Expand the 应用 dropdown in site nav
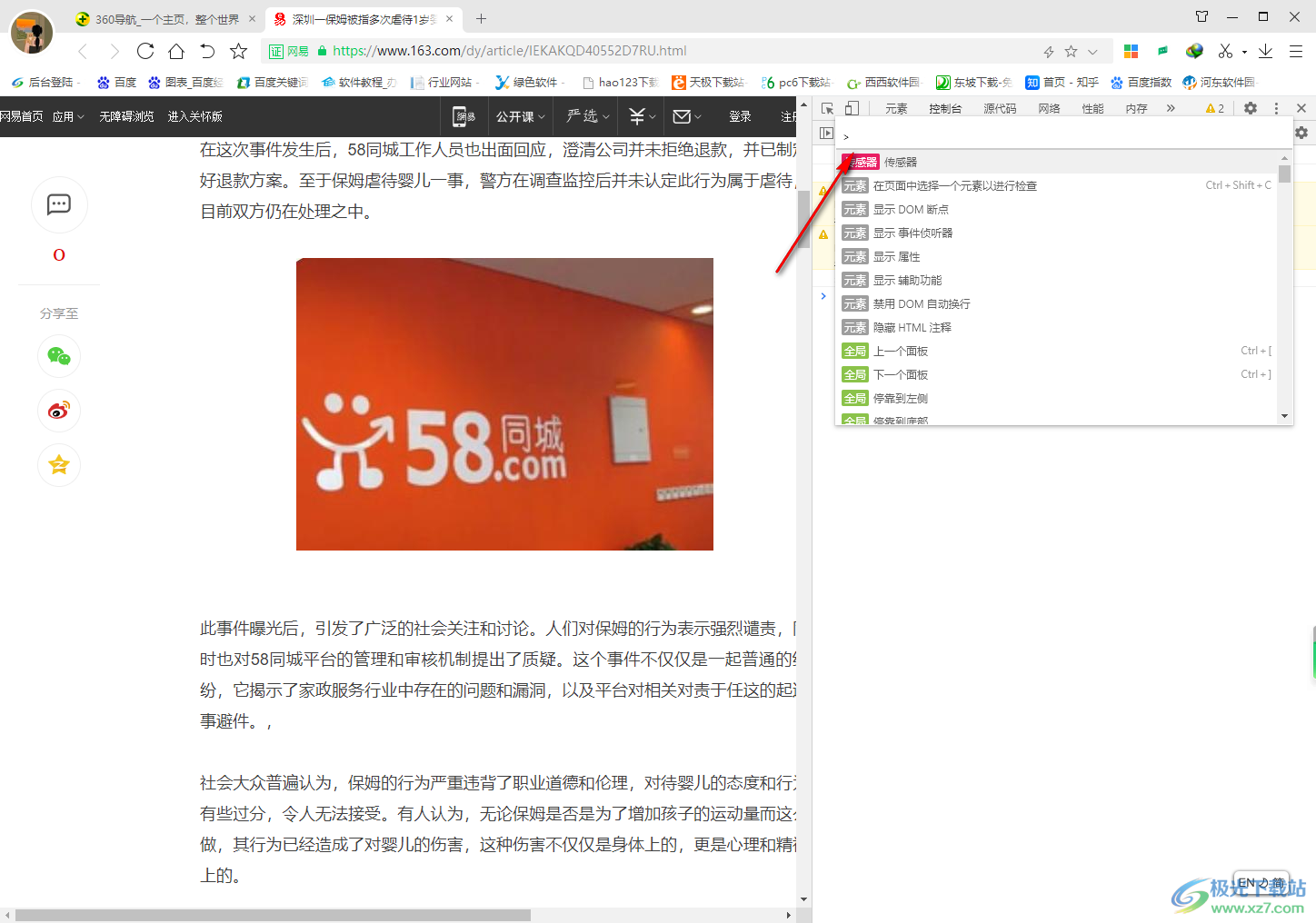The image size is (1316, 923). pyautogui.click(x=68, y=116)
